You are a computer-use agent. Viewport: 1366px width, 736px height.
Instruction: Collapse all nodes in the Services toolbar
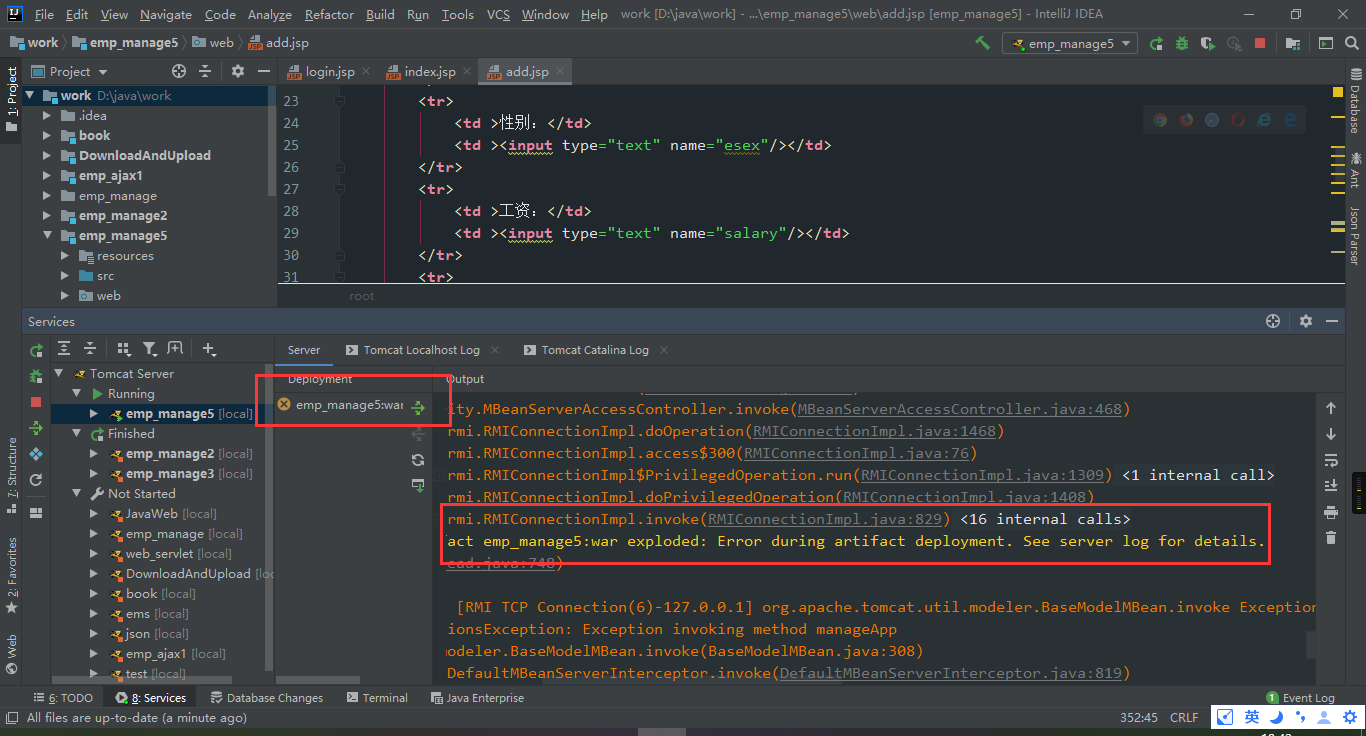pos(90,348)
